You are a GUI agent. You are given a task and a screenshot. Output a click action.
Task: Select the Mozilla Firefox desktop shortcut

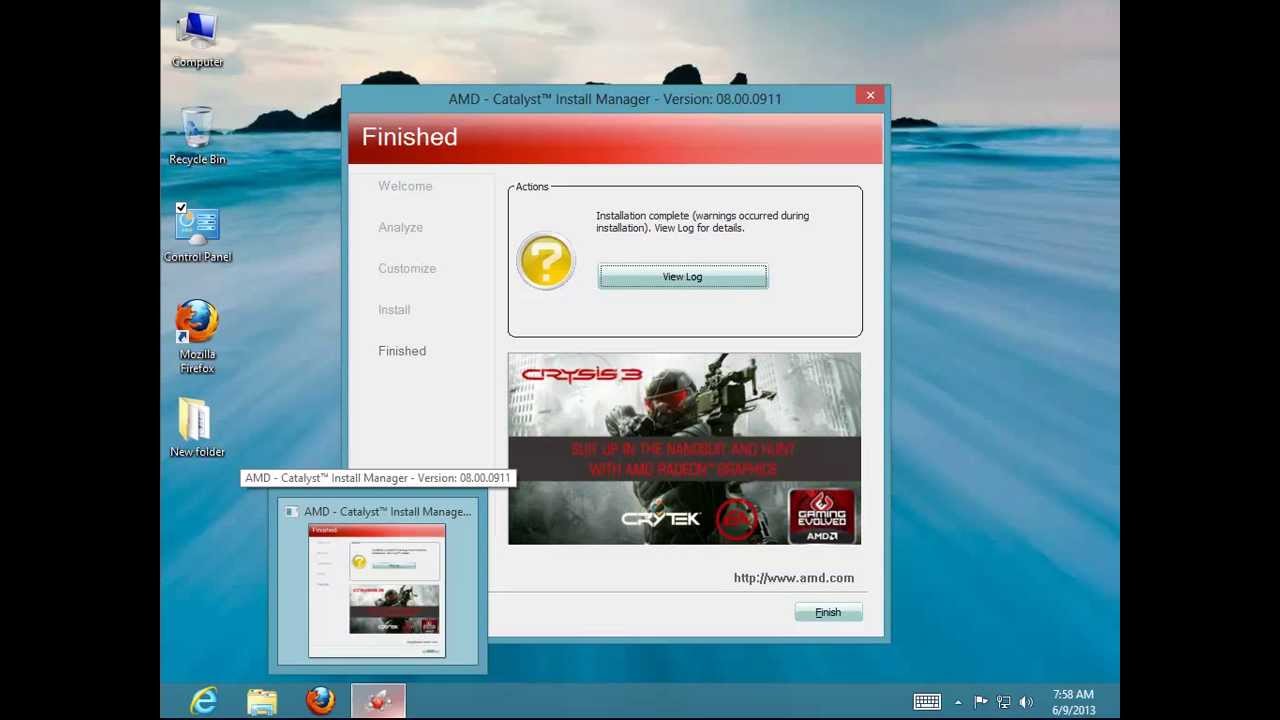tap(197, 337)
